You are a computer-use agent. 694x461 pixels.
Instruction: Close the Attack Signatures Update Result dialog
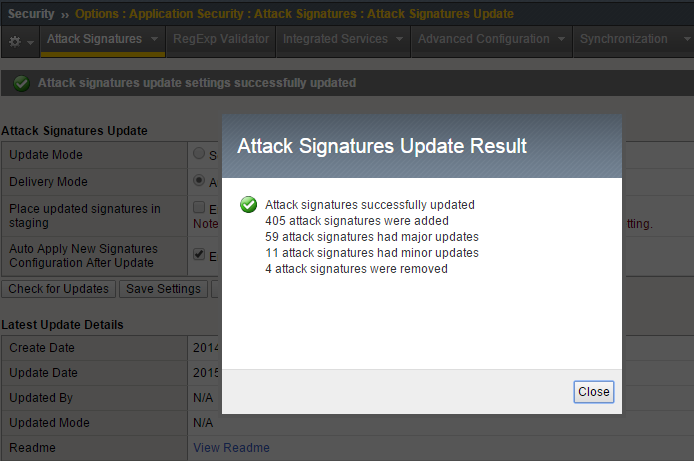click(593, 392)
